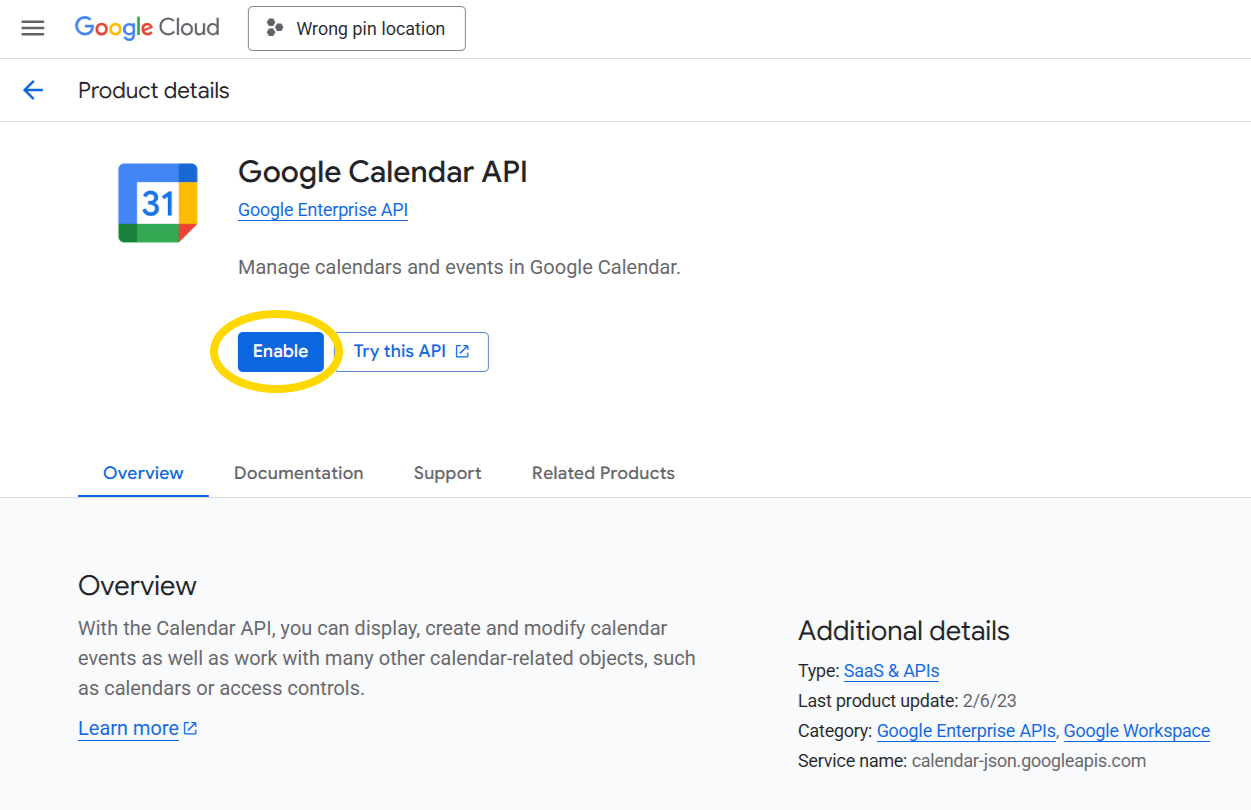Click the Product details page title
Image resolution: width=1251 pixels, height=810 pixels.
tap(153, 90)
